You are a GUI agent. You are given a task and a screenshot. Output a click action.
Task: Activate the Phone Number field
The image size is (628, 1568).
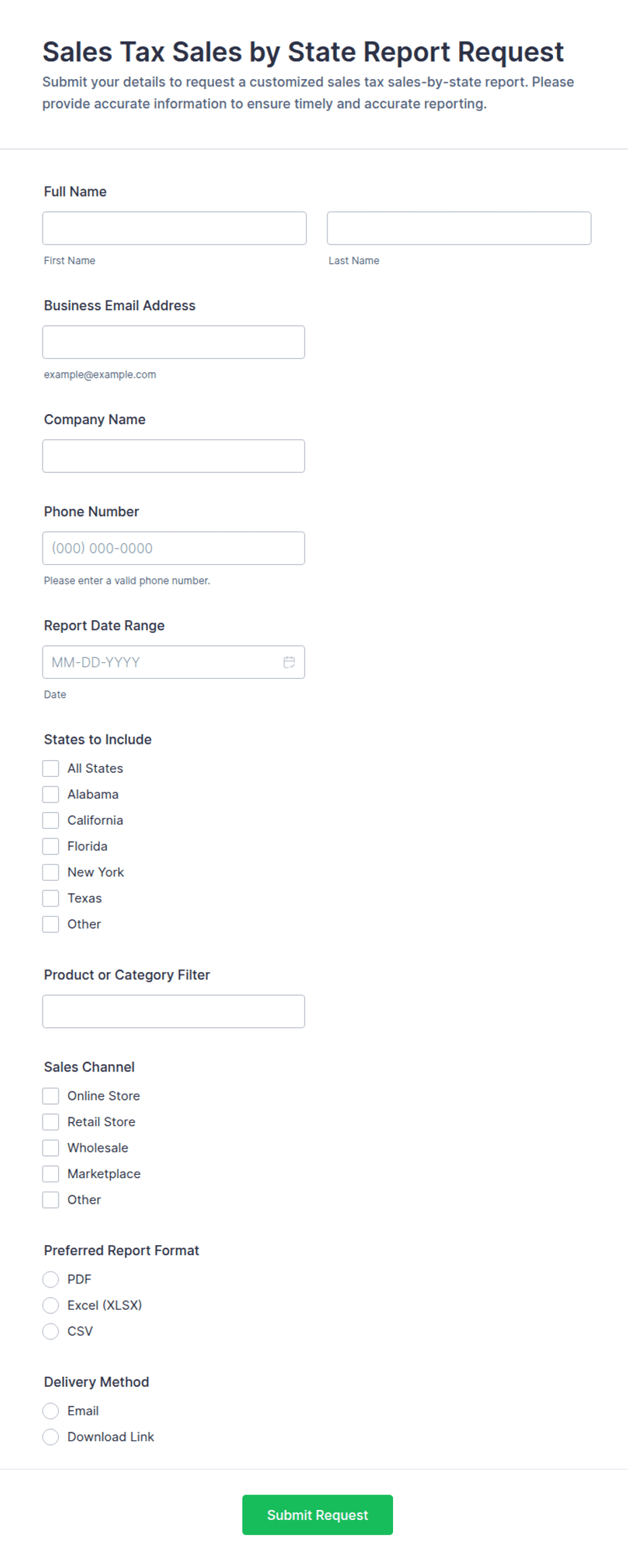tap(174, 548)
